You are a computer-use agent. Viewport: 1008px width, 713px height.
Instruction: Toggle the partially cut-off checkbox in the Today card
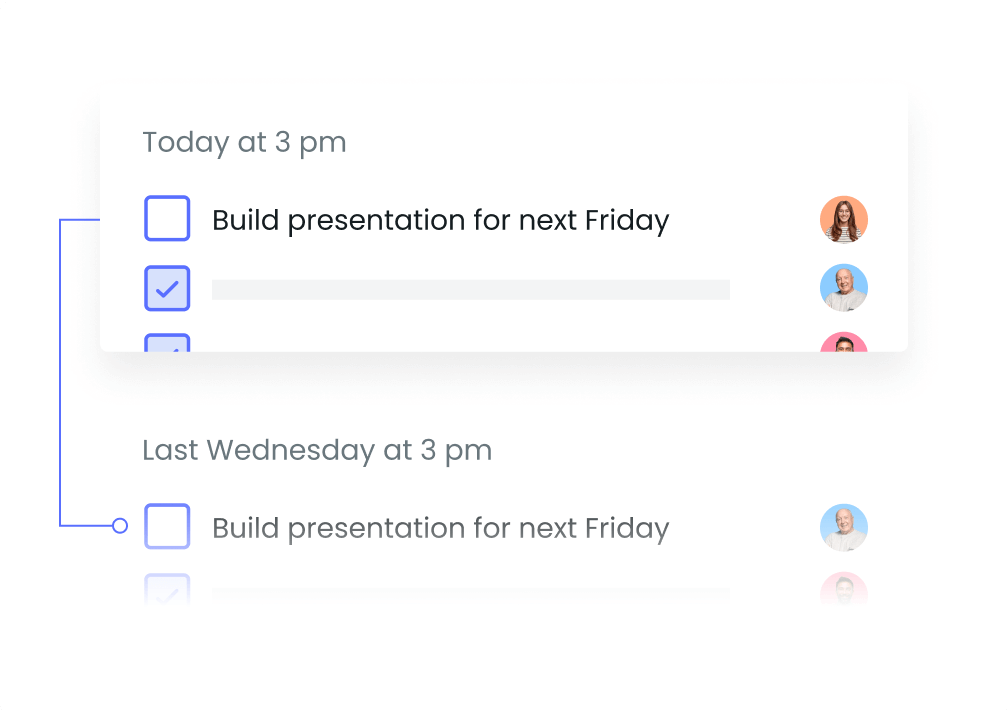167,342
